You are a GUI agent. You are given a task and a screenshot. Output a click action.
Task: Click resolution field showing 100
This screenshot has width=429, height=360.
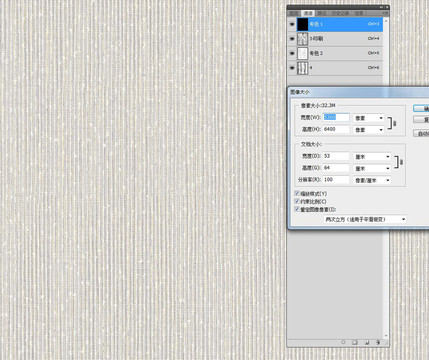pos(336,179)
